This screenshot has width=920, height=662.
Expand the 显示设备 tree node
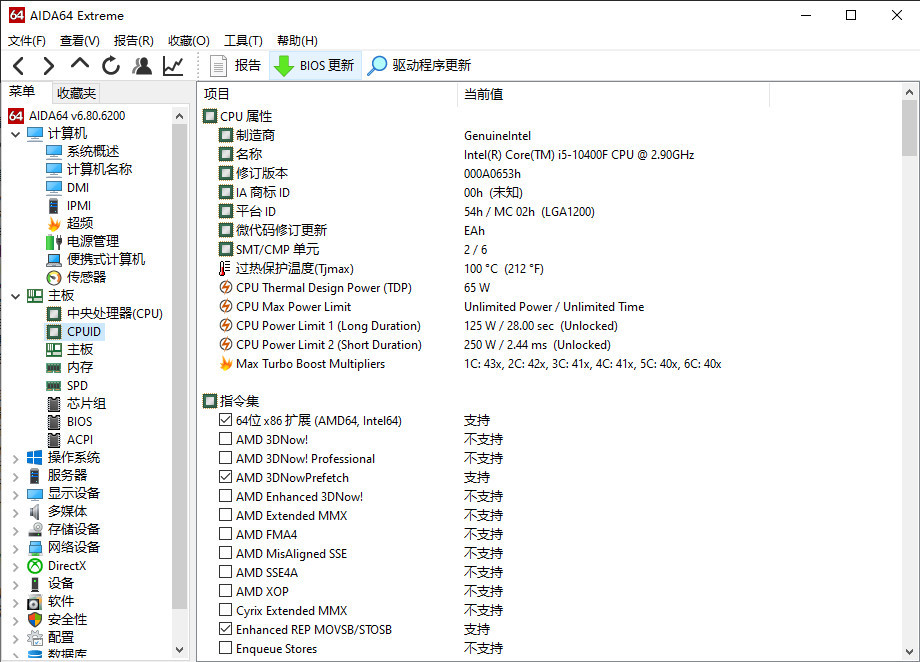pyautogui.click(x=15, y=494)
